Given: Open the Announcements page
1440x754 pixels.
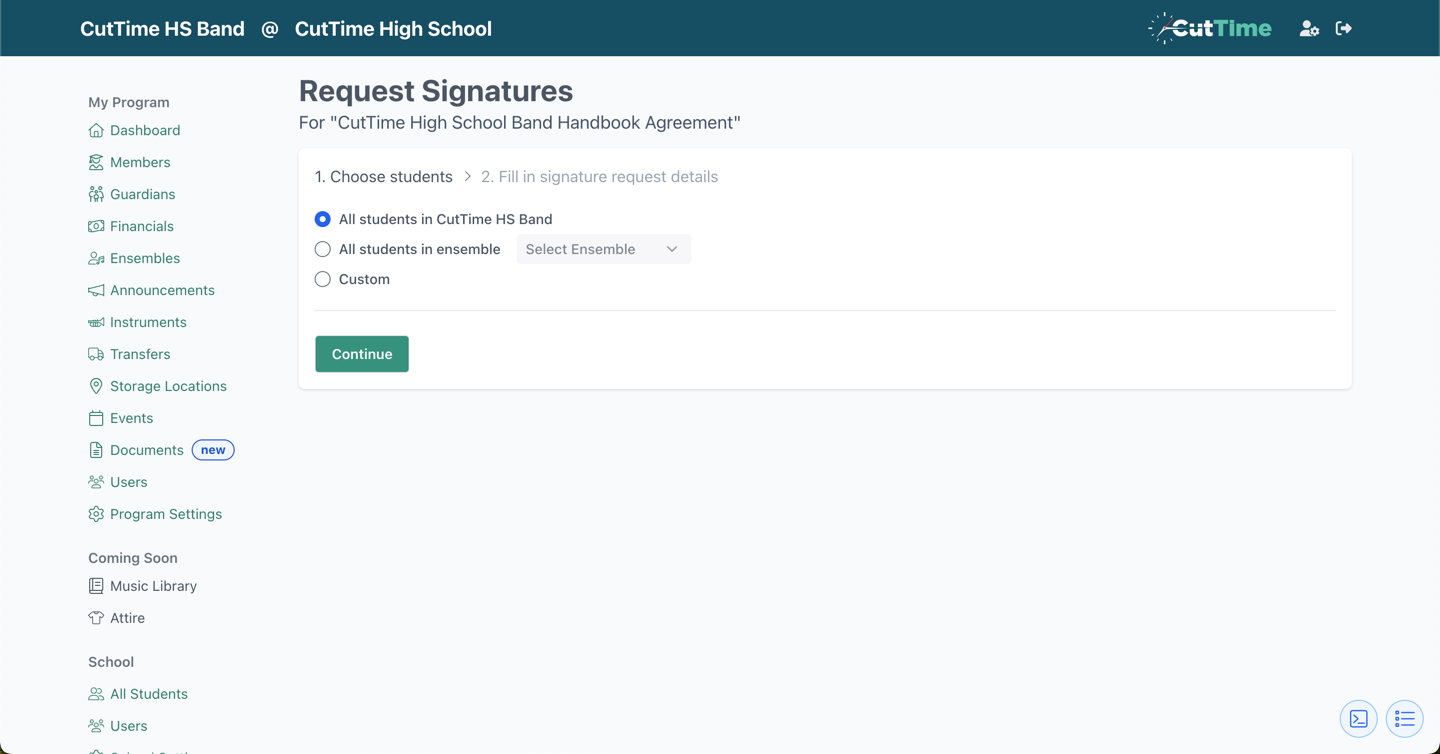Looking at the screenshot, I should click(x=162, y=290).
